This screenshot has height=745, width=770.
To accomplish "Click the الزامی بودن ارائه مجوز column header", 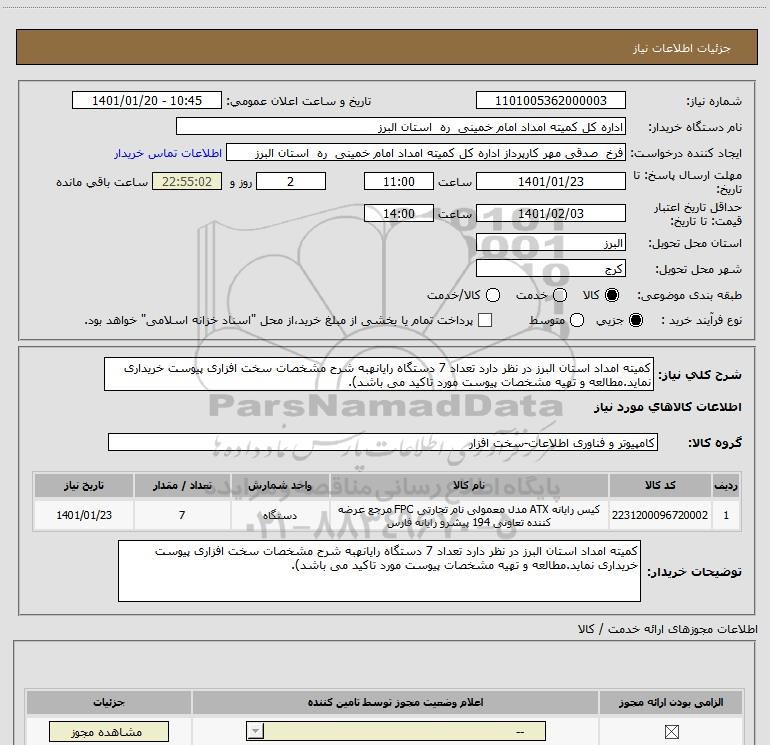I will 671,702.
